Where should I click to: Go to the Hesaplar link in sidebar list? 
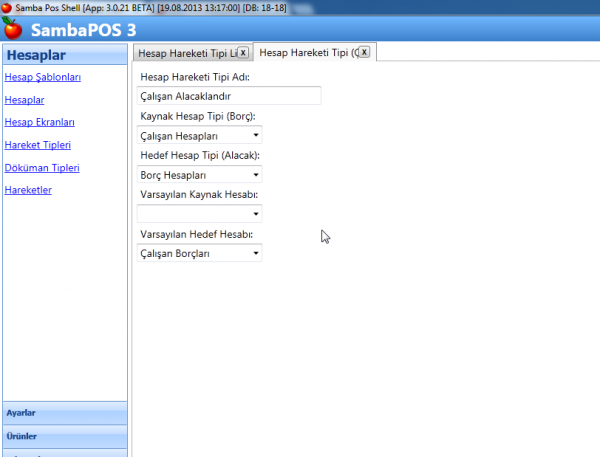point(24,100)
